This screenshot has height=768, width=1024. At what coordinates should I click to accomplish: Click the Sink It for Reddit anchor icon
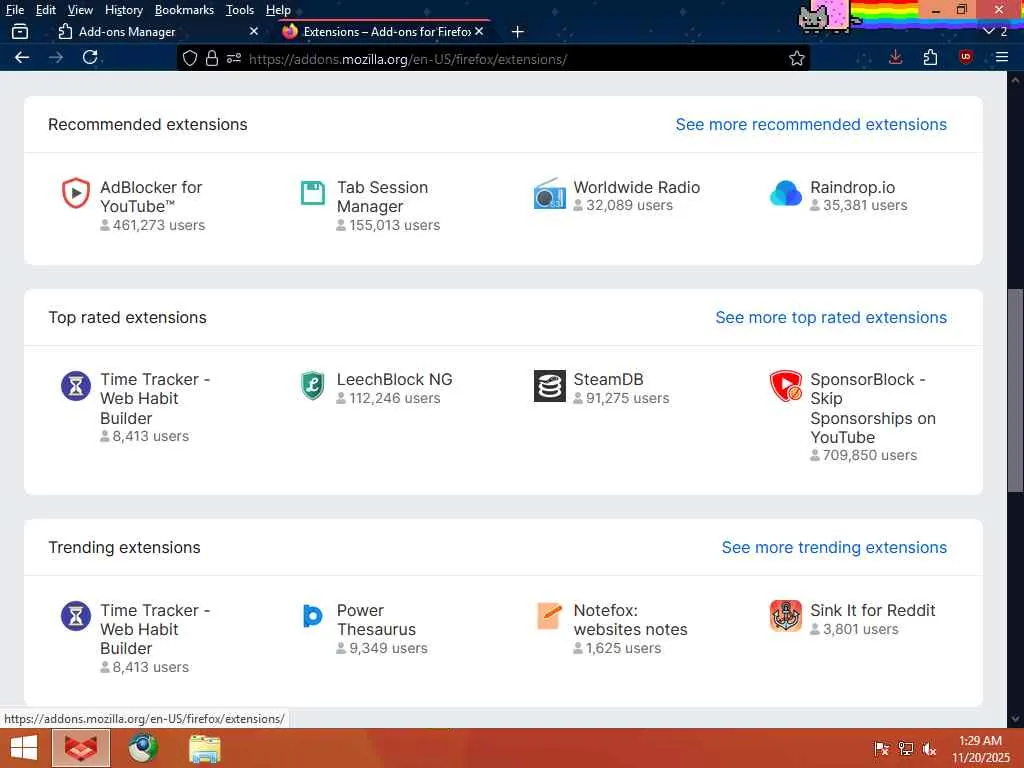[x=786, y=616]
